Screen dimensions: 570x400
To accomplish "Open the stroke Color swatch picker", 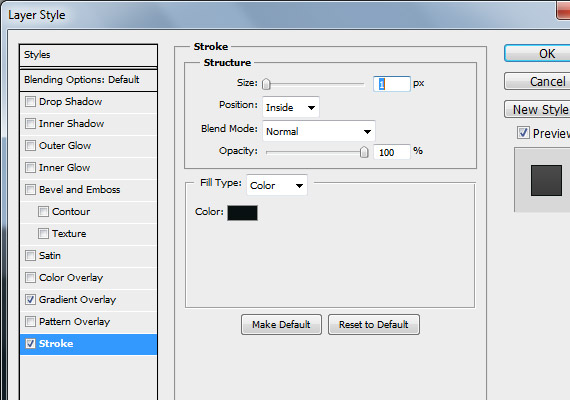I will point(242,213).
